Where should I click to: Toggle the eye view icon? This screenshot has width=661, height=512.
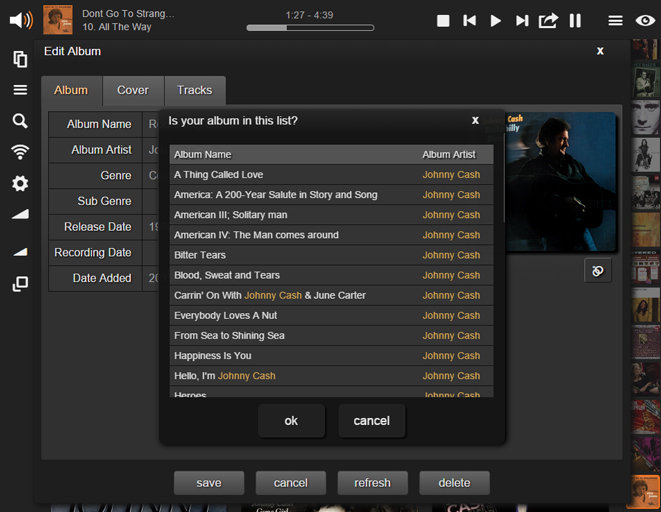(645, 20)
